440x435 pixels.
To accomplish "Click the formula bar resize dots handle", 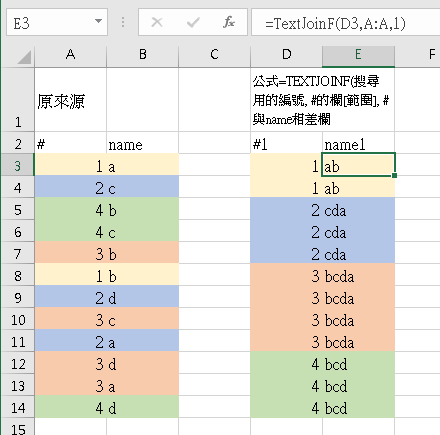I will coord(123,22).
